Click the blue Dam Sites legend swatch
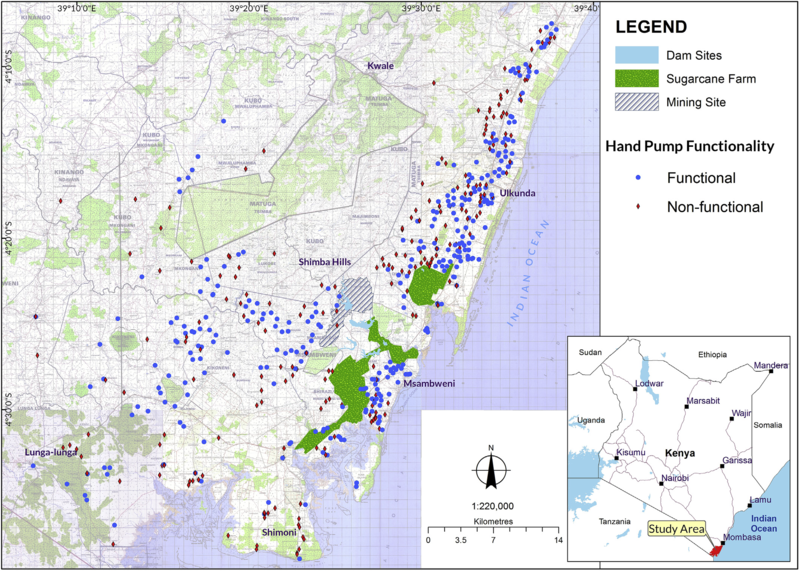Screen dimensions: 800x571 [632, 53]
